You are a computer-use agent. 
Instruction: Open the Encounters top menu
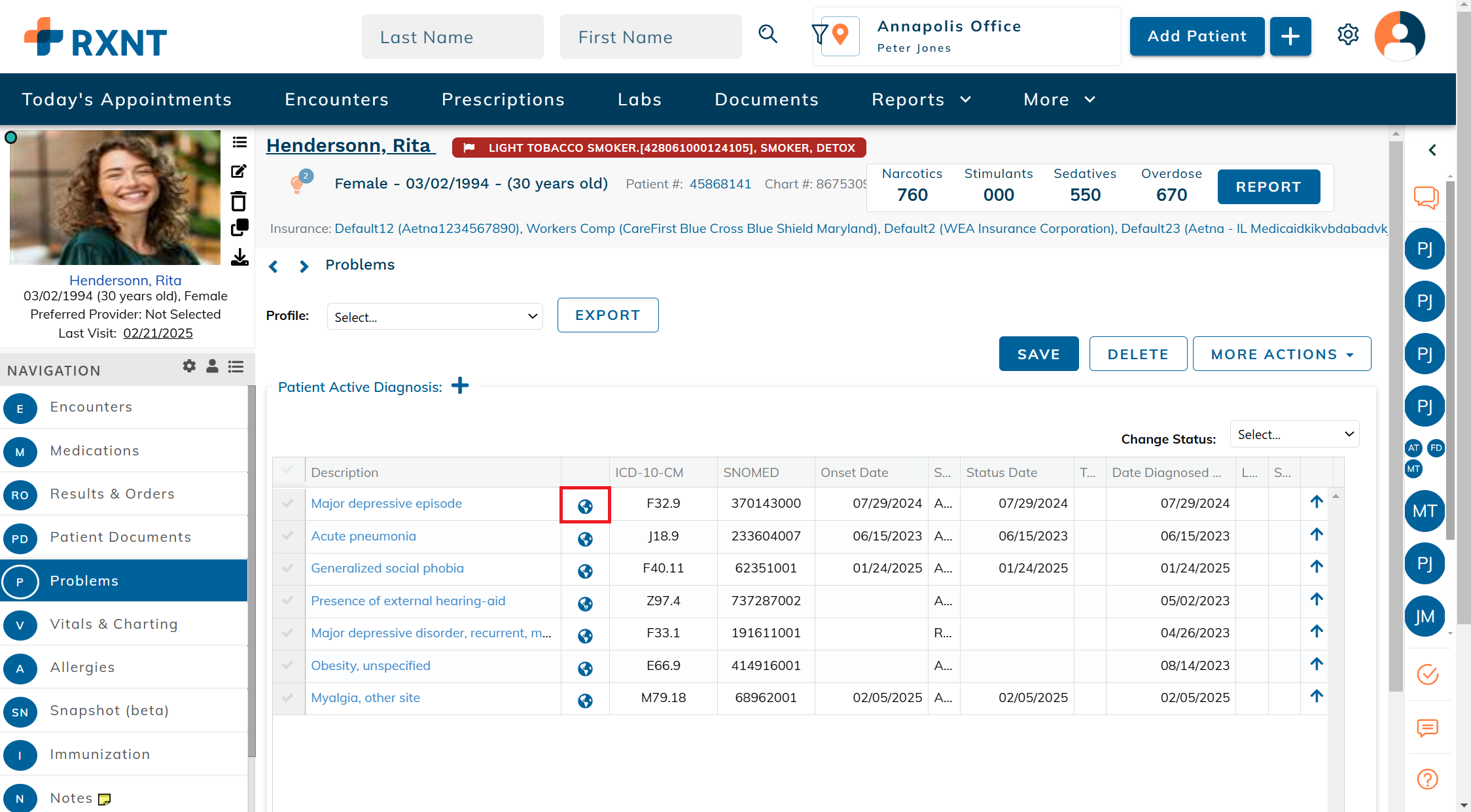[x=336, y=99]
